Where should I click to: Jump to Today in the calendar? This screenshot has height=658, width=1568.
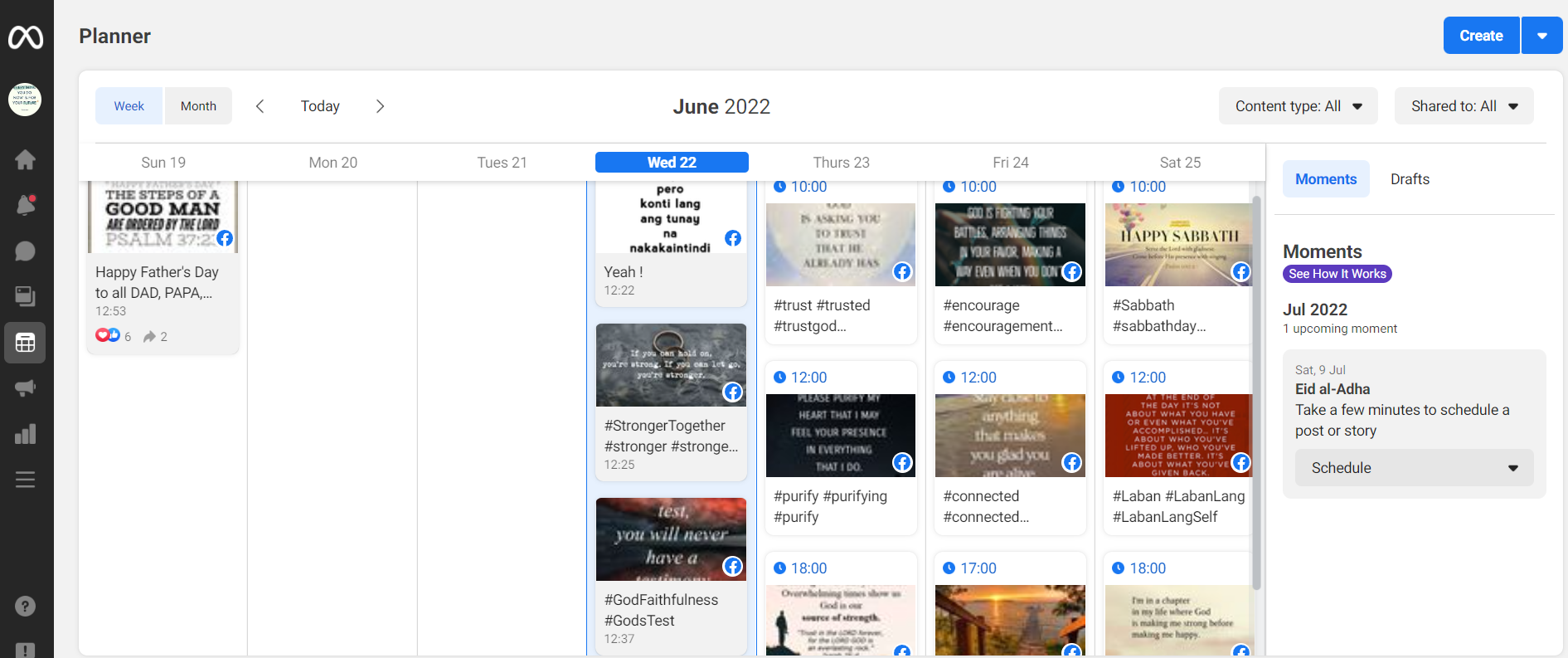[x=320, y=106]
